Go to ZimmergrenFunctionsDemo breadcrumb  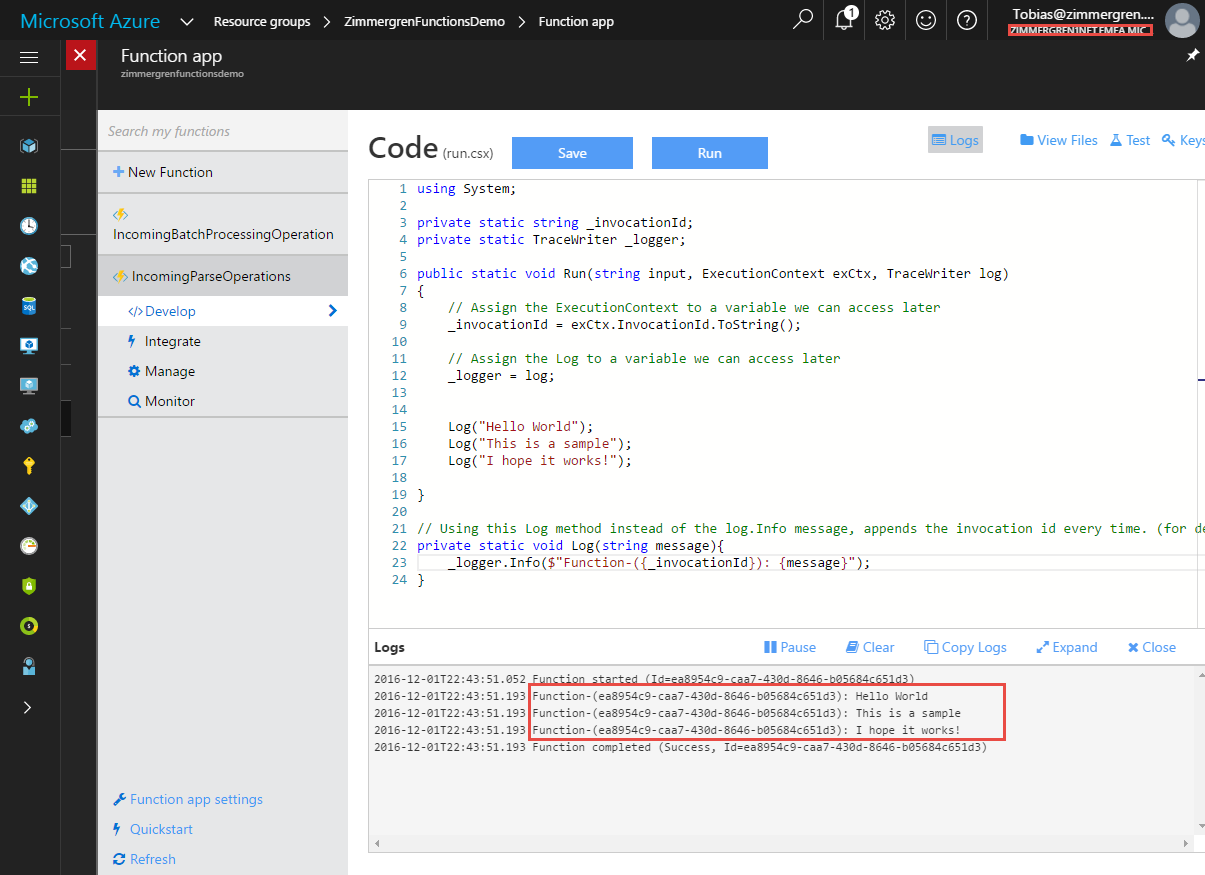click(424, 21)
